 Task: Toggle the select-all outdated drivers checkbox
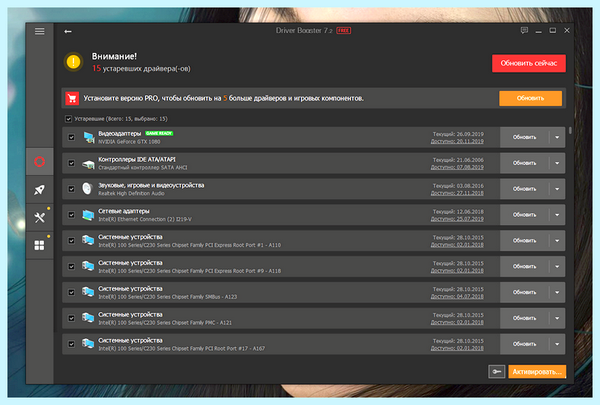pos(68,119)
